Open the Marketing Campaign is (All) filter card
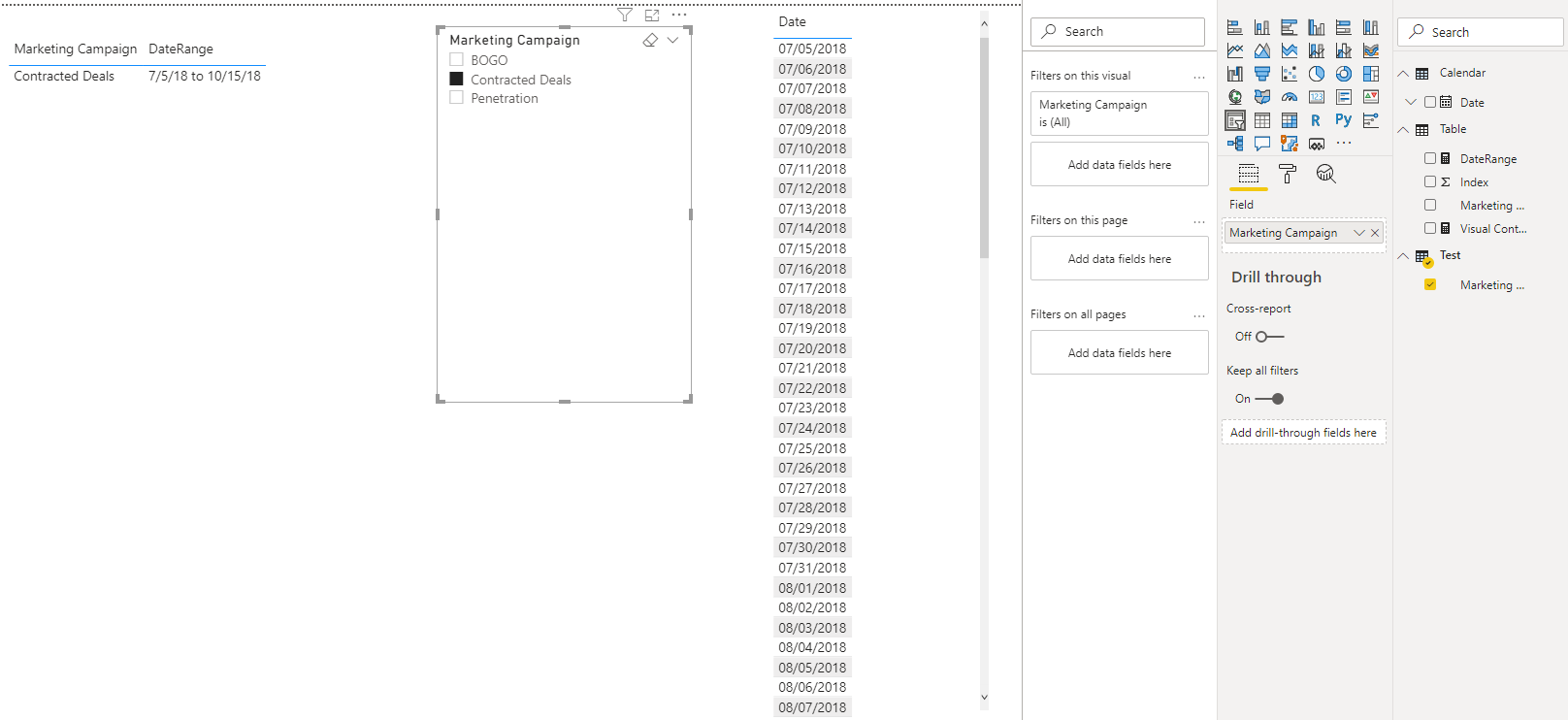Screen dimensions: 1568x720 click(x=1120, y=114)
